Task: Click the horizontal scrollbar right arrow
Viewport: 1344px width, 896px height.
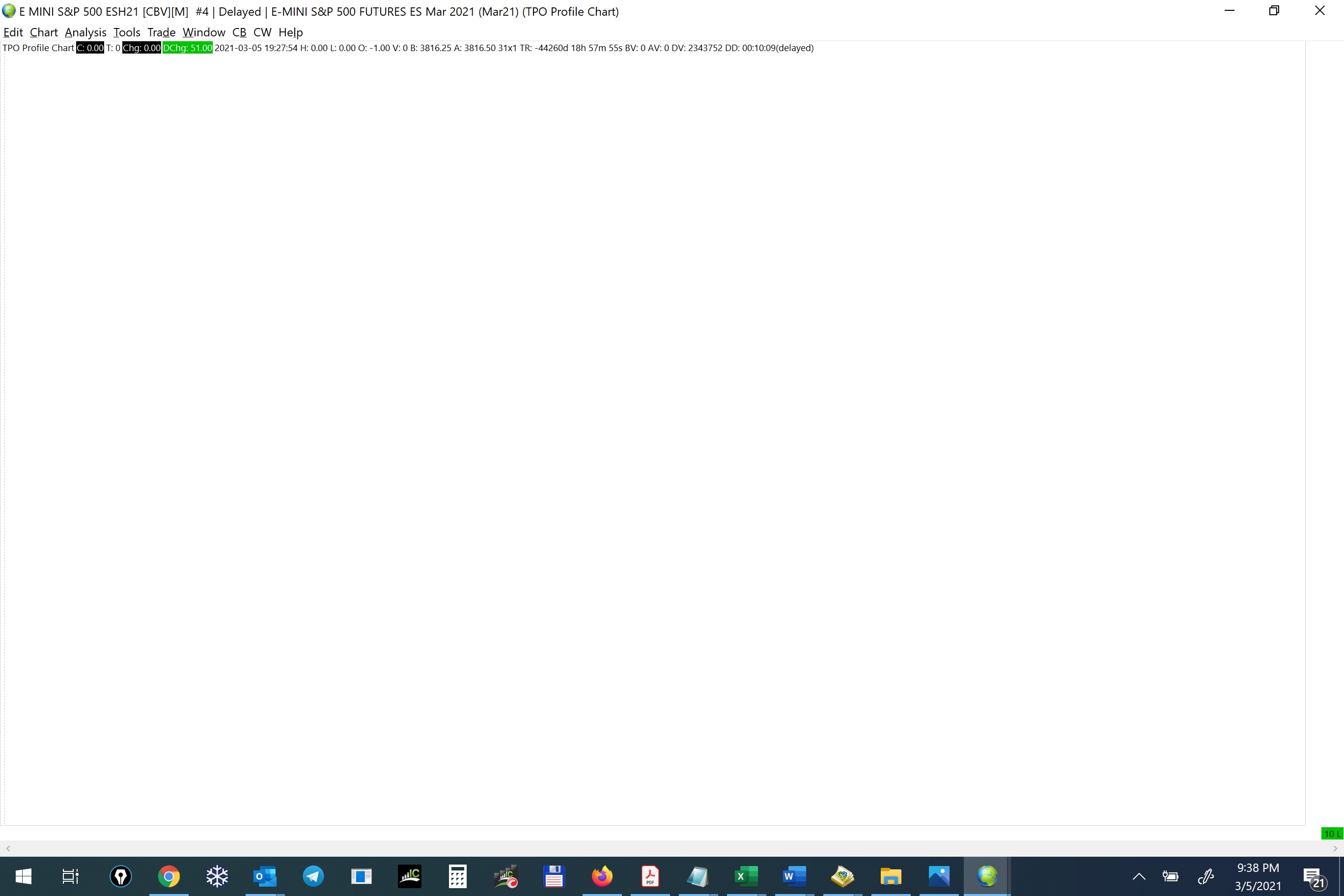Action: [x=1335, y=848]
